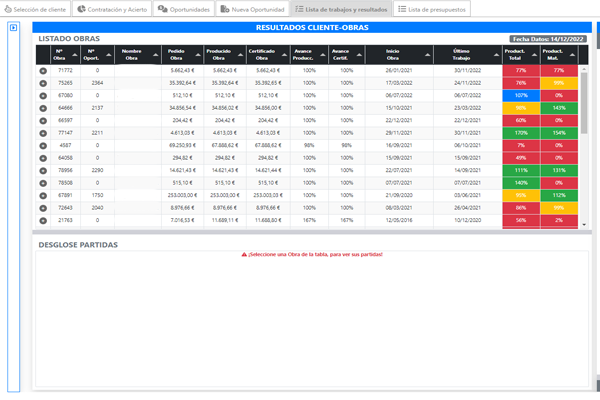The image size is (600, 400).
Task: Click the Lista de presupuestos list icon
Action: point(402,8)
